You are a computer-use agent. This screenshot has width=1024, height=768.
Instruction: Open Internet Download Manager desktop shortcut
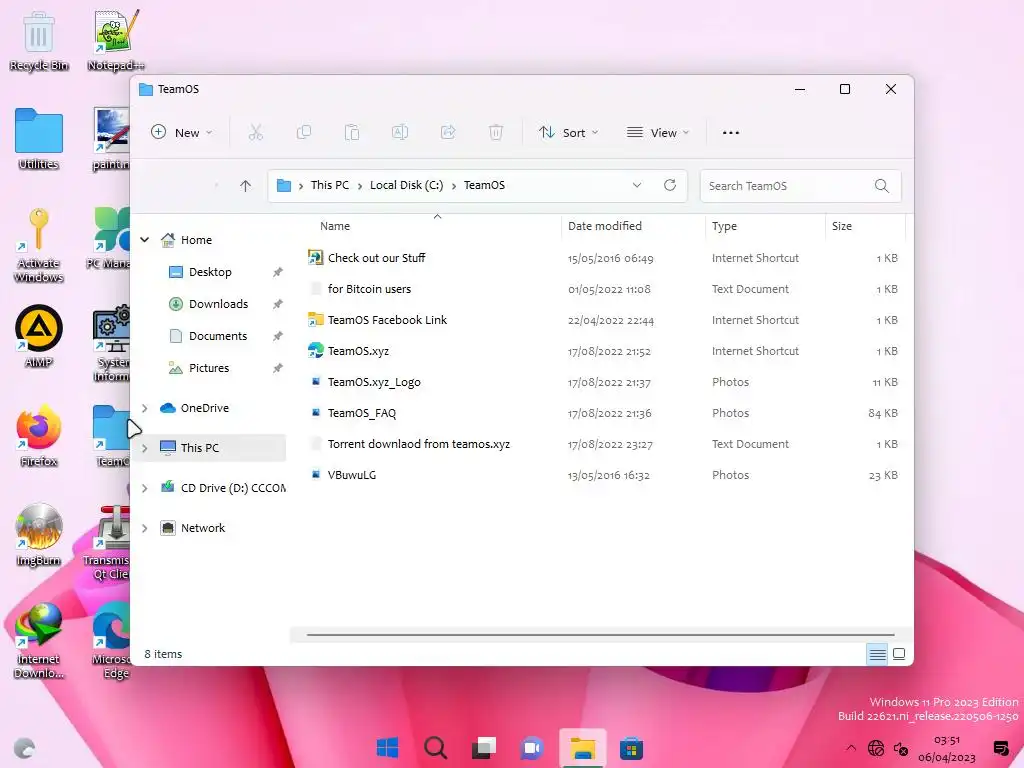(39, 640)
